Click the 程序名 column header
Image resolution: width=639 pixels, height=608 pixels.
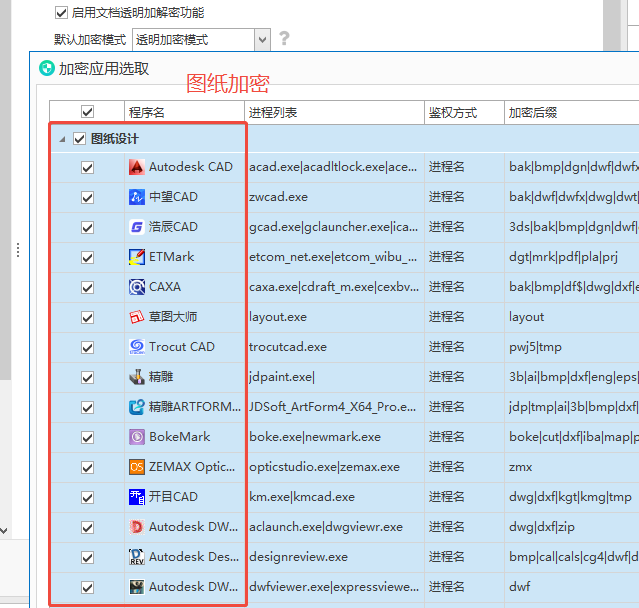coord(184,112)
